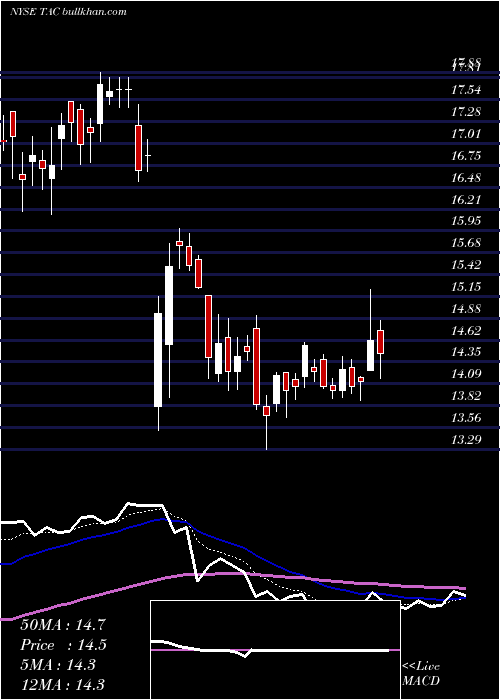Click the 13.82 price axis label
This screenshot has width=500, height=700.
point(466,396)
